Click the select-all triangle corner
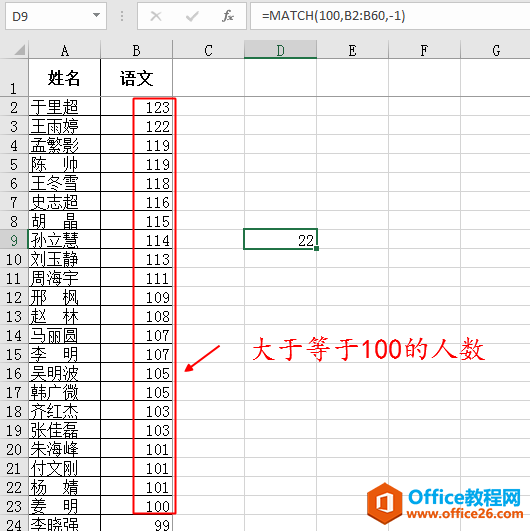530x531 pixels. point(20,50)
